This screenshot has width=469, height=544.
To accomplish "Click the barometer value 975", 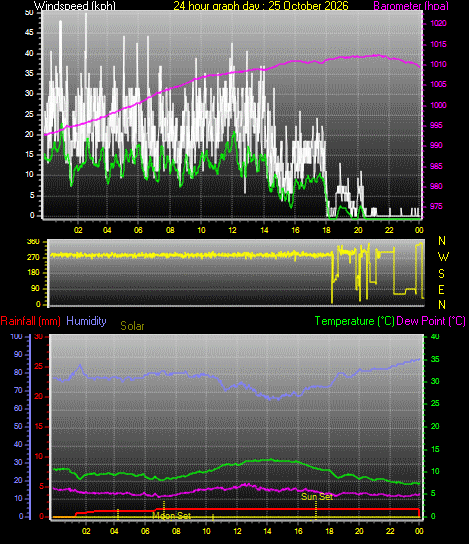I will click(436, 206).
